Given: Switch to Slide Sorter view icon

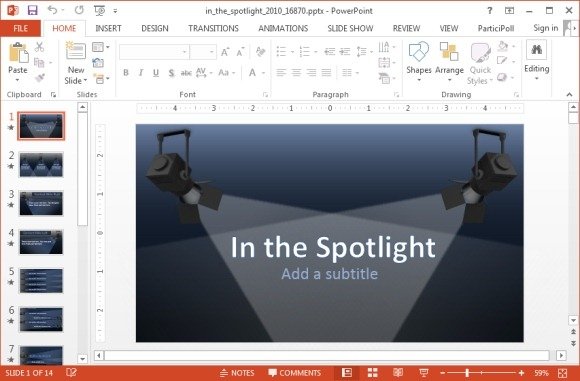Looking at the screenshot, I should (372, 372).
